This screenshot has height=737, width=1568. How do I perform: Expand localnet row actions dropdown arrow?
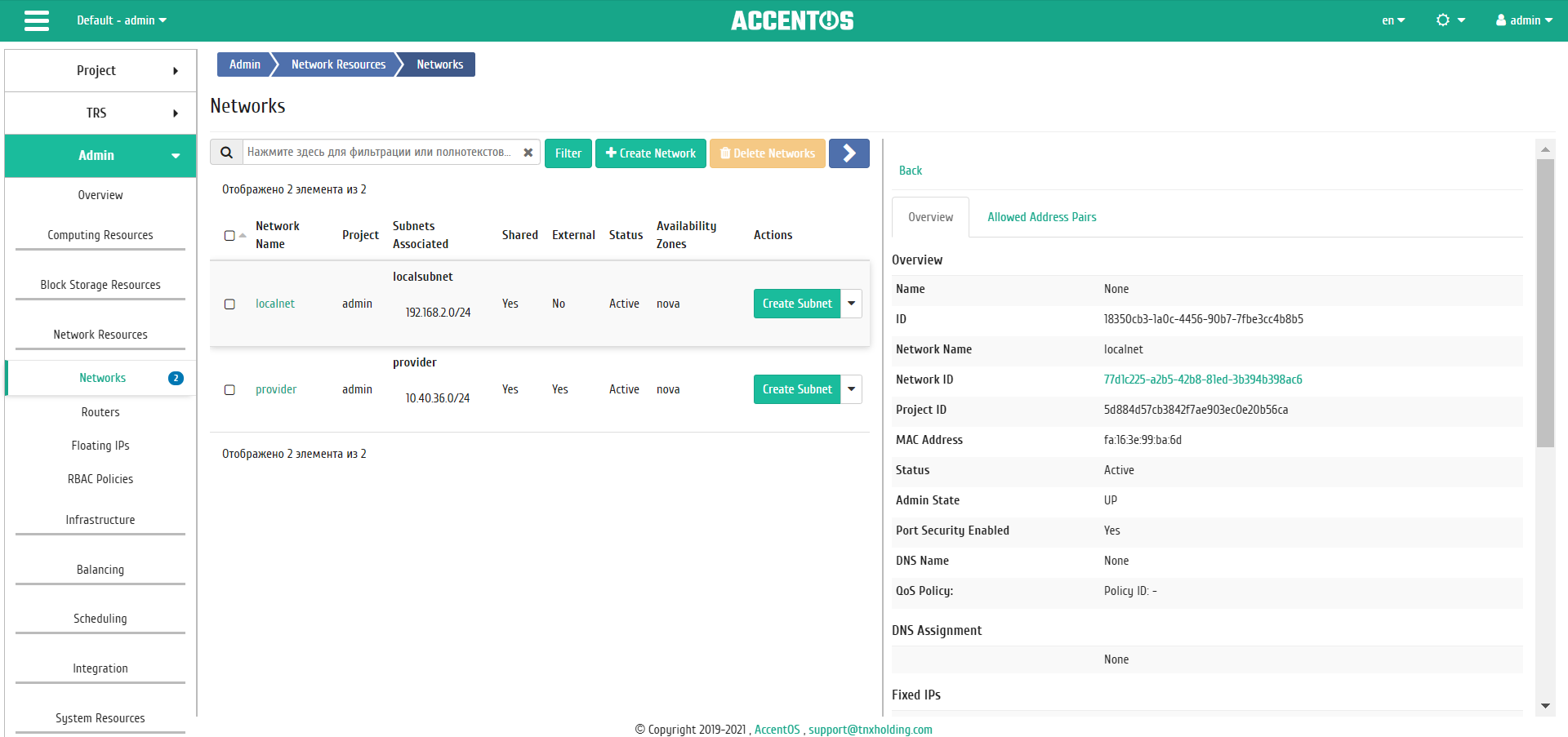coord(852,304)
